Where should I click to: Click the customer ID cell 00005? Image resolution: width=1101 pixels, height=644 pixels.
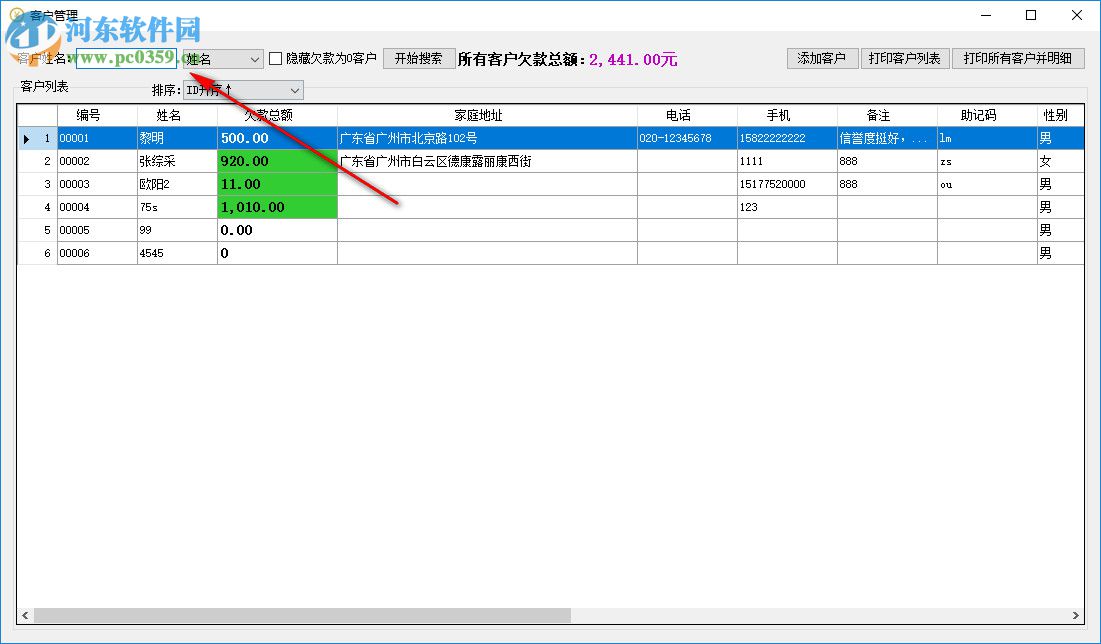pyautogui.click(x=97, y=230)
